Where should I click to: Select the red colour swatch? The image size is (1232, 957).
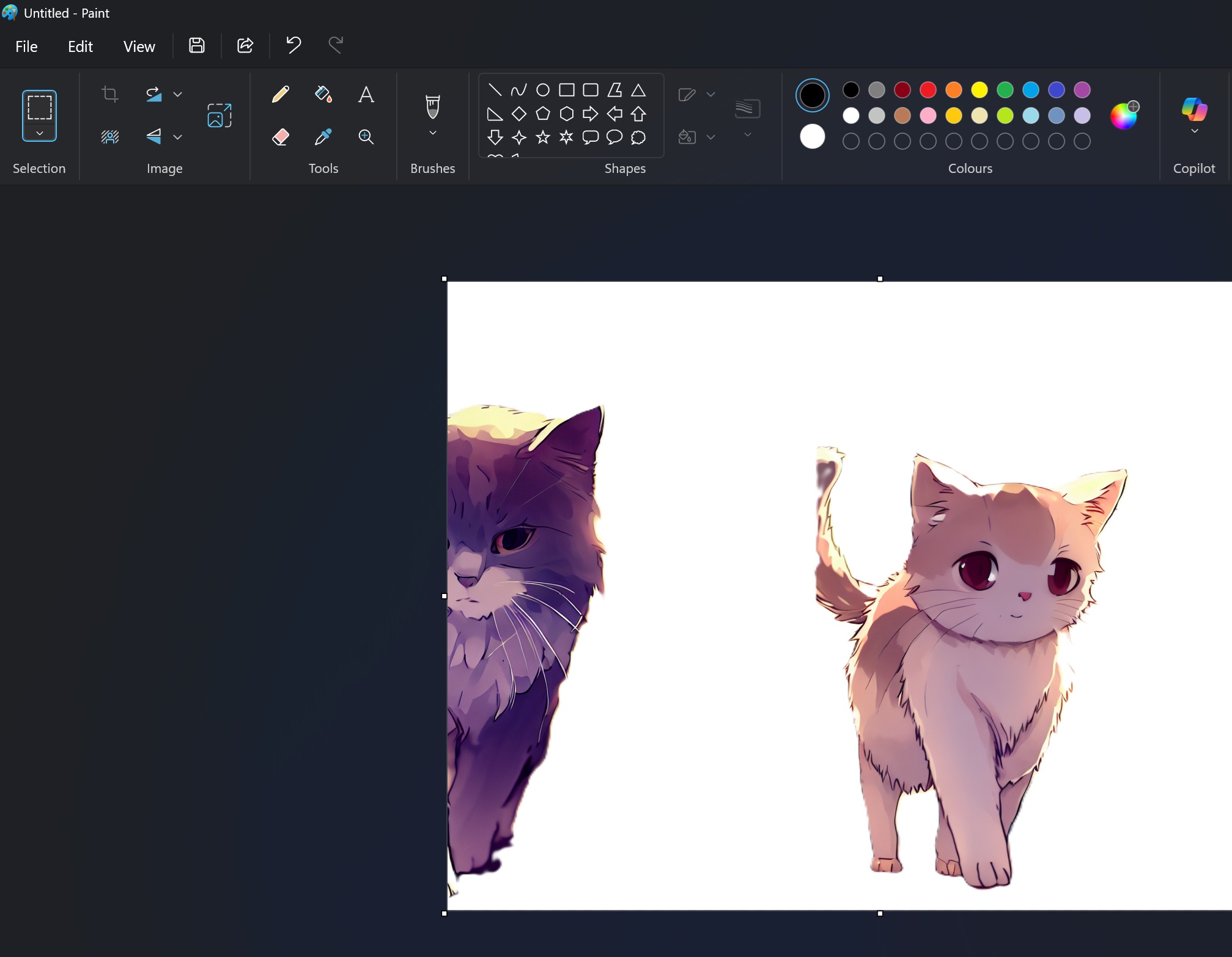point(928,89)
